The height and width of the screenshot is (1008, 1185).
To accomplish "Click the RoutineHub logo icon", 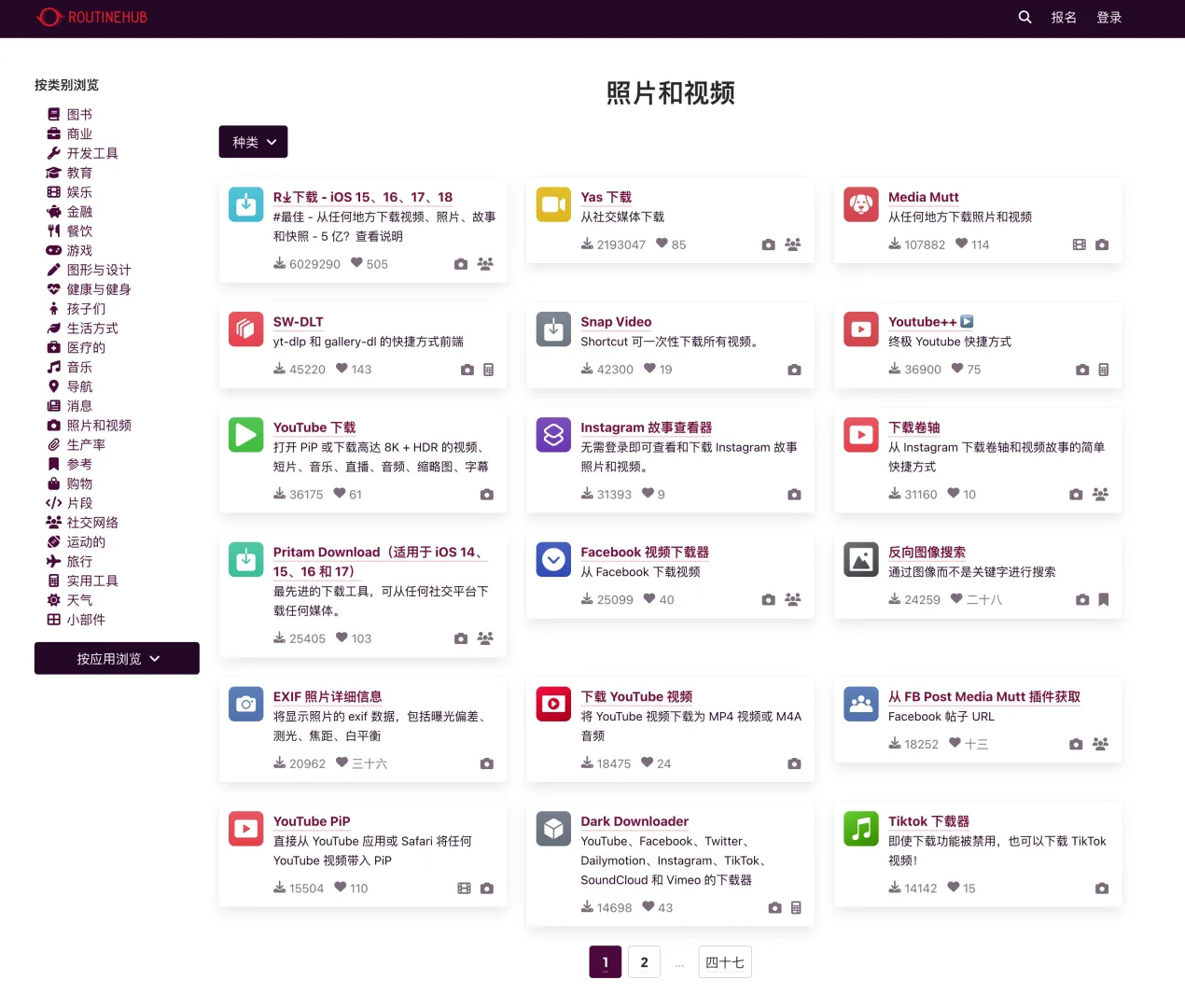I will [49, 17].
